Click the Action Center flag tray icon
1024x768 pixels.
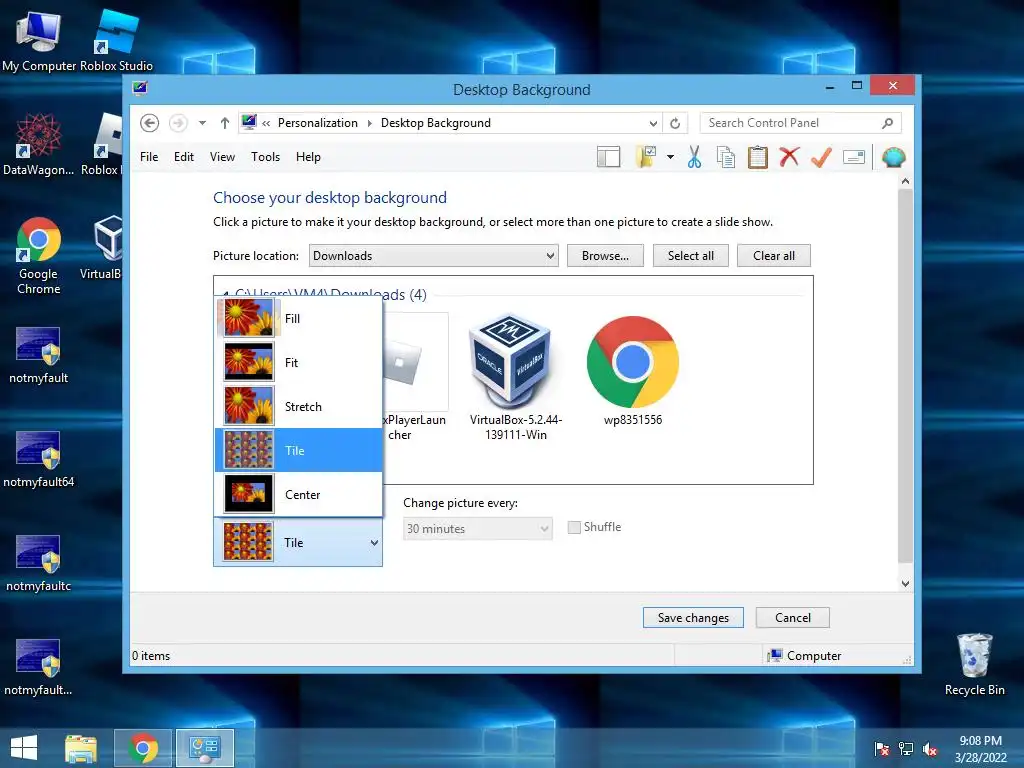[882, 749]
